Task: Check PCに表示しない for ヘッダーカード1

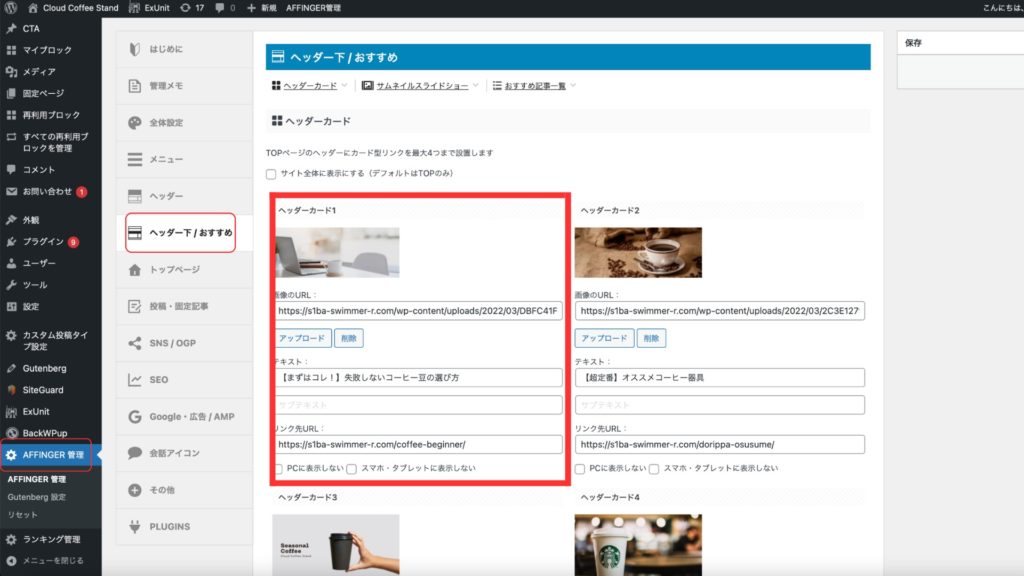Action: point(279,468)
